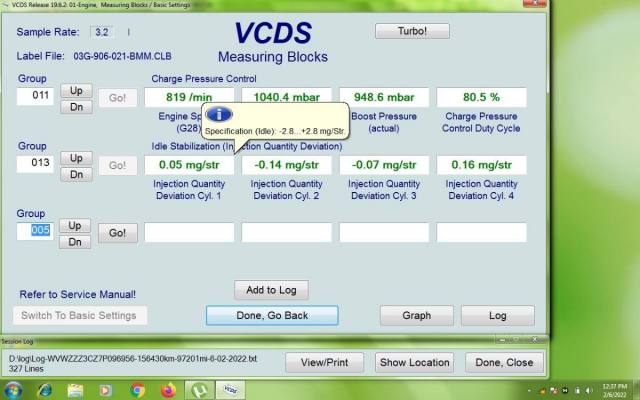
Task: Click the Group 005 input field
Action: click(35, 231)
